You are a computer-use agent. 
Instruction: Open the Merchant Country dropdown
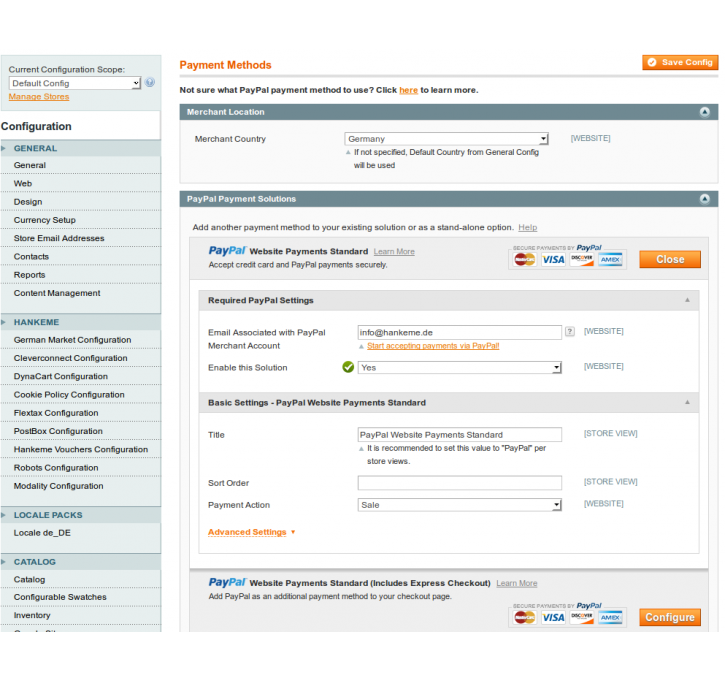click(446, 139)
